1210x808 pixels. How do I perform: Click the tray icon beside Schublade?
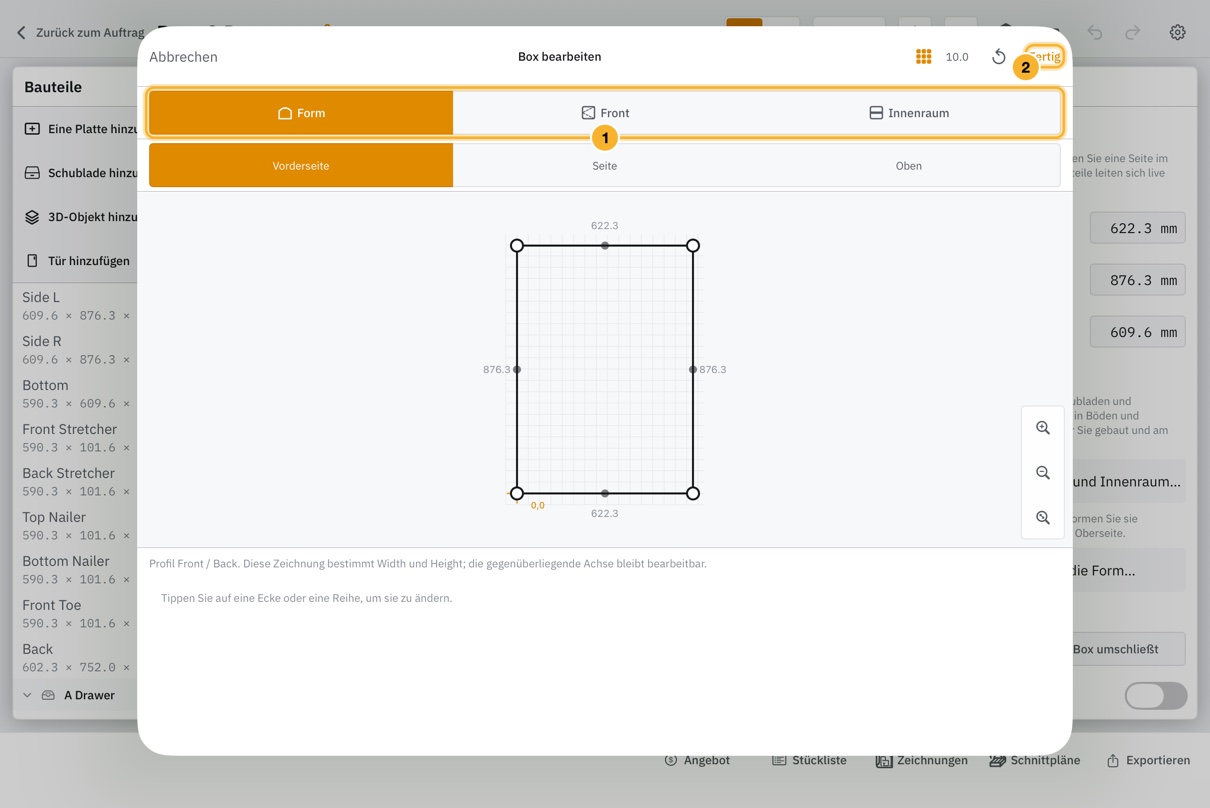(x=32, y=173)
